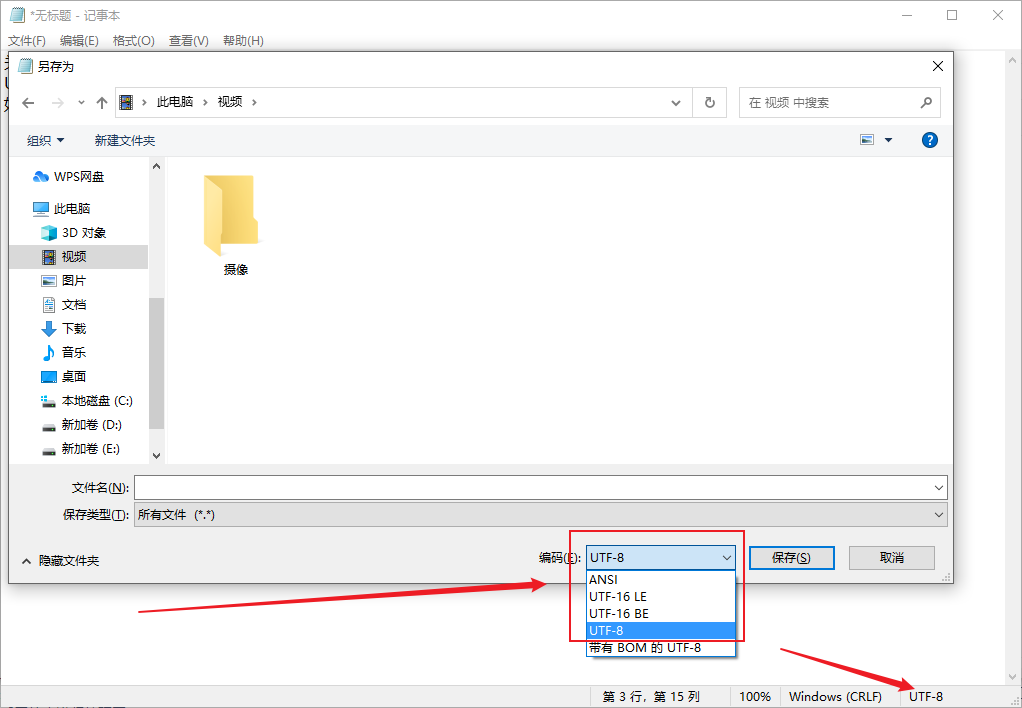This screenshot has width=1022, height=708.
Task: Select the 摄像 folder
Action: click(235, 226)
